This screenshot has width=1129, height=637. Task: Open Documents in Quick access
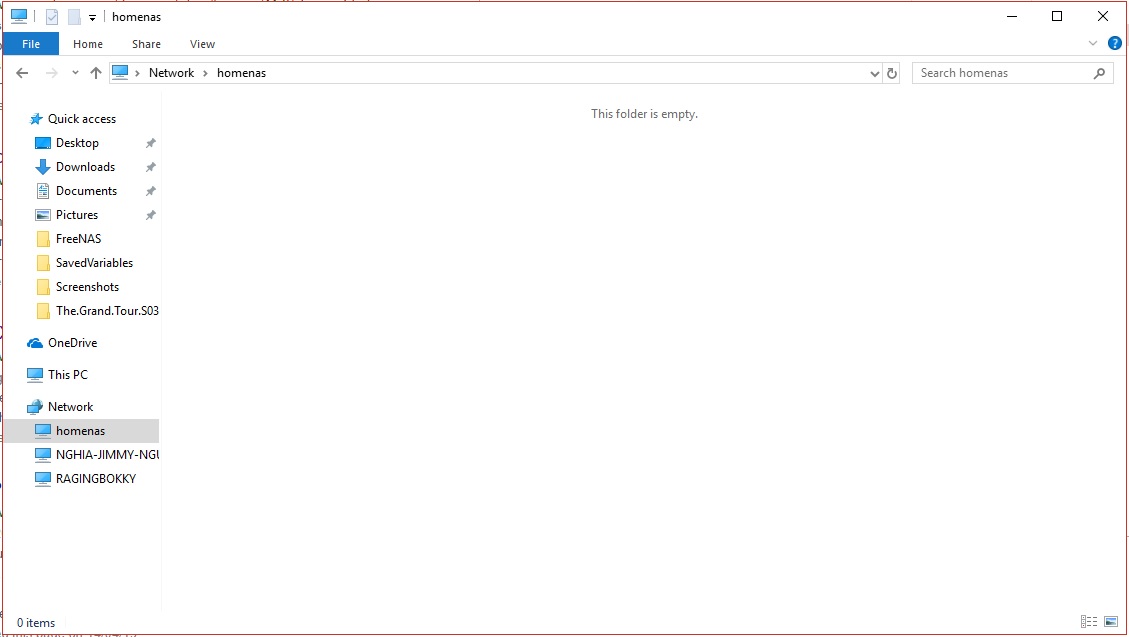[x=86, y=191]
